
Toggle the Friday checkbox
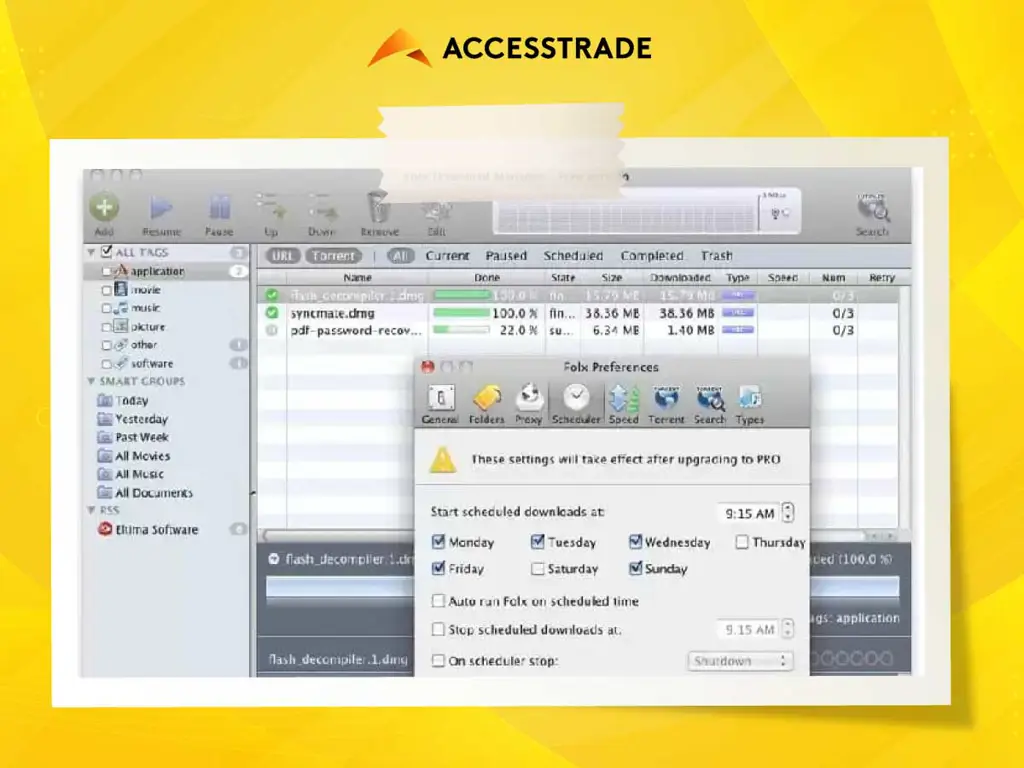[438, 568]
